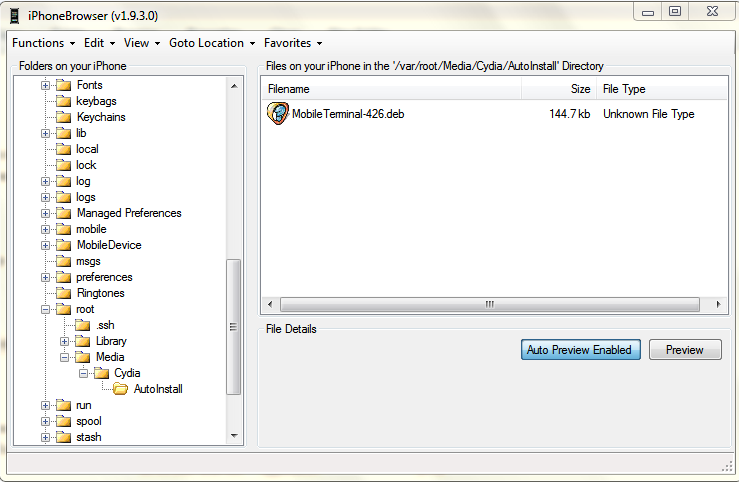This screenshot has height=482, width=739.
Task: Expand the Fonts folder node
Action: (x=45, y=86)
